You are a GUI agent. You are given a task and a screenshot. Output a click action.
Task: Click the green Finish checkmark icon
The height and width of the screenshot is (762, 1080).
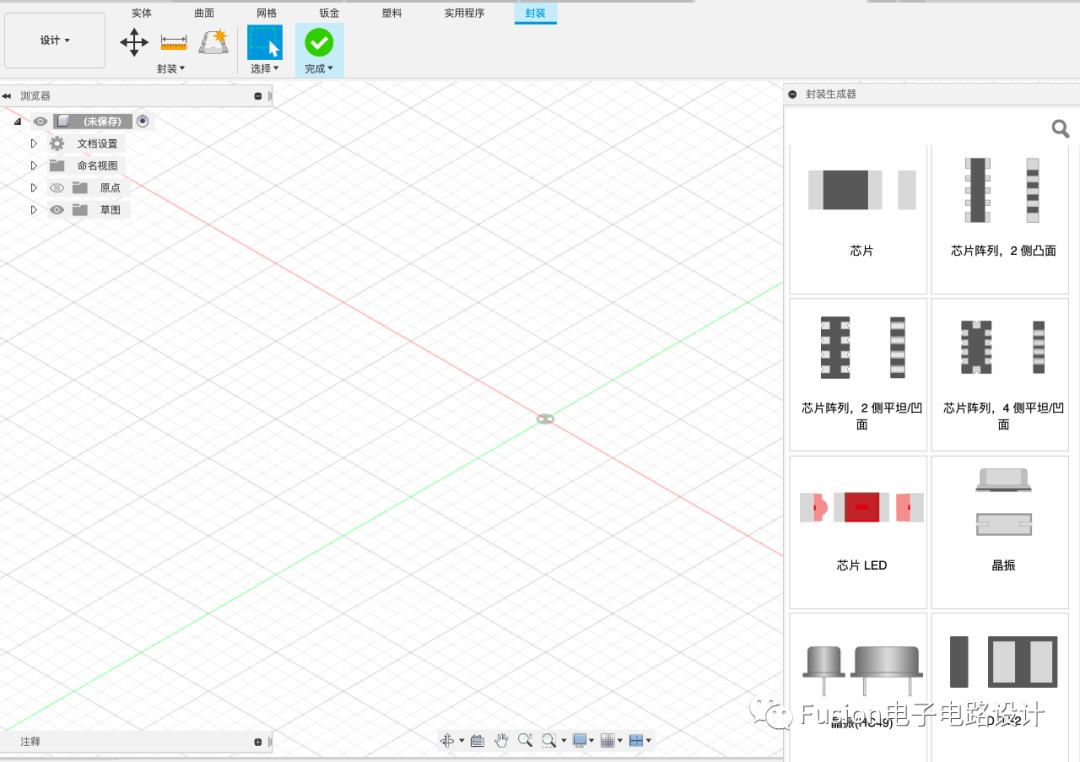(x=319, y=43)
